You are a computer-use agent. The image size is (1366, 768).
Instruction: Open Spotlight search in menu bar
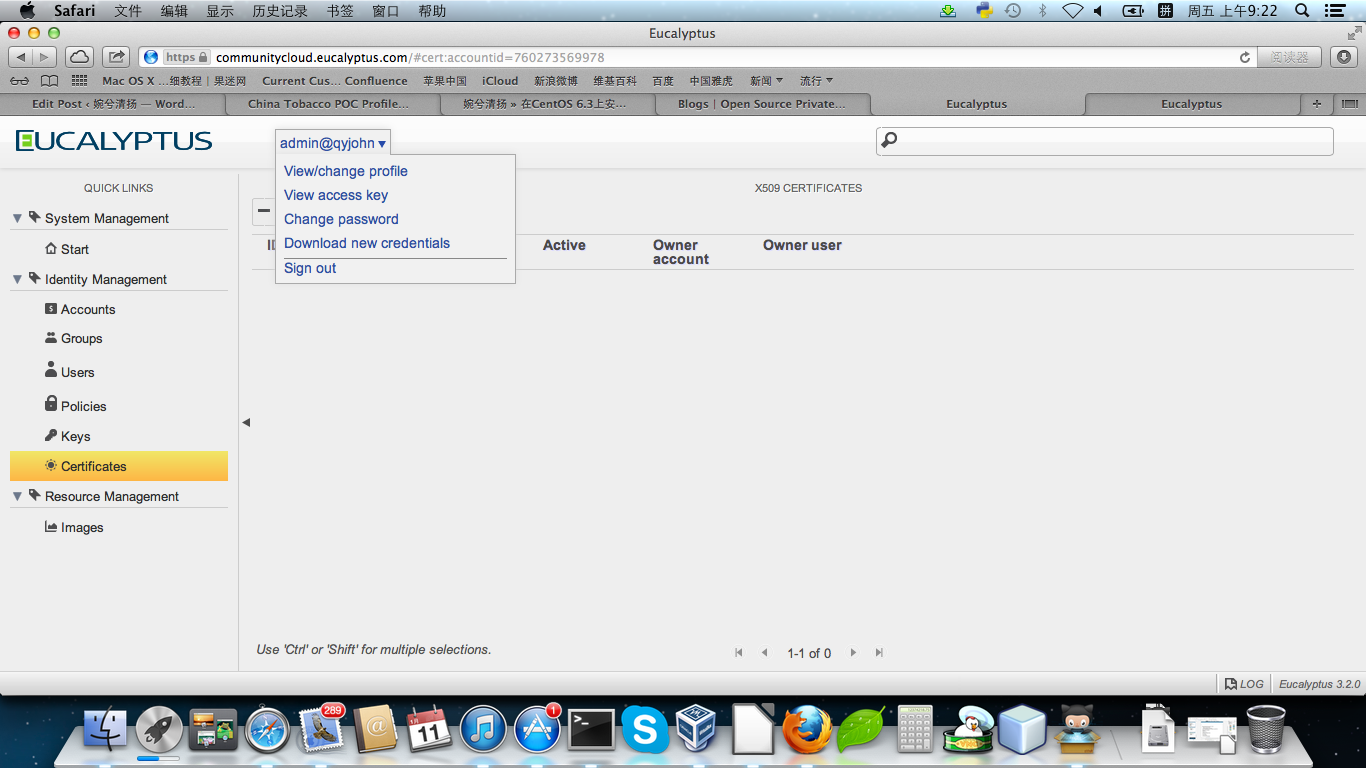click(1302, 11)
